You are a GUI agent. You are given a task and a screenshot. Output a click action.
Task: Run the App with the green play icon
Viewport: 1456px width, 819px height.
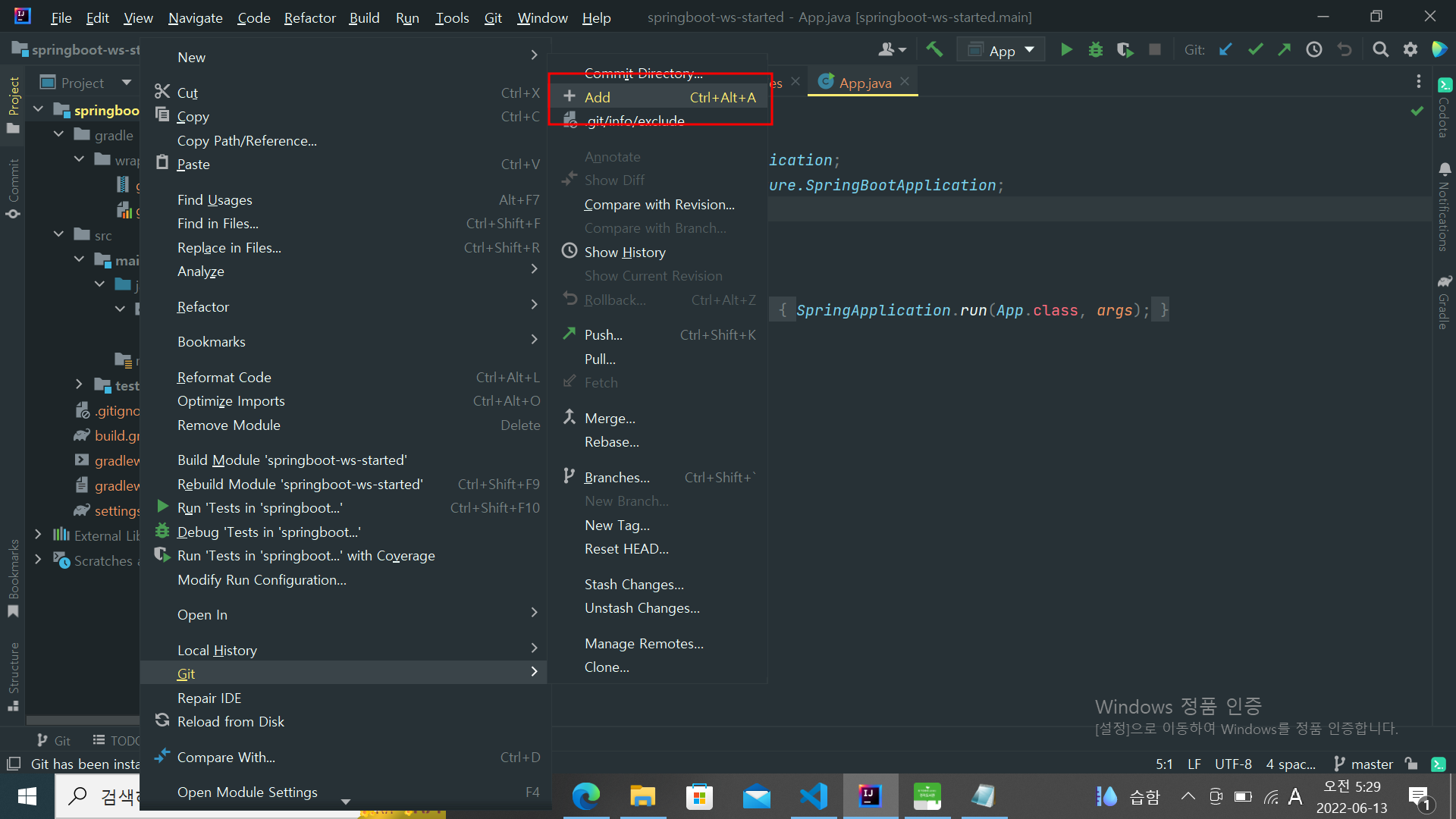(1066, 50)
